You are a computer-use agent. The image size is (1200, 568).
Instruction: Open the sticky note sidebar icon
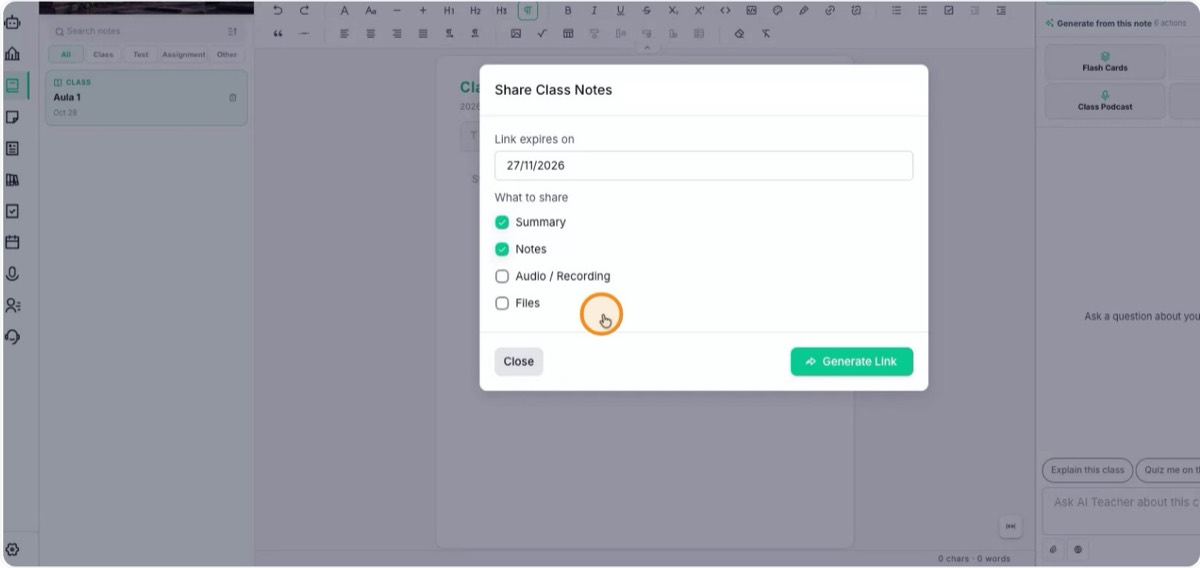click(12, 117)
